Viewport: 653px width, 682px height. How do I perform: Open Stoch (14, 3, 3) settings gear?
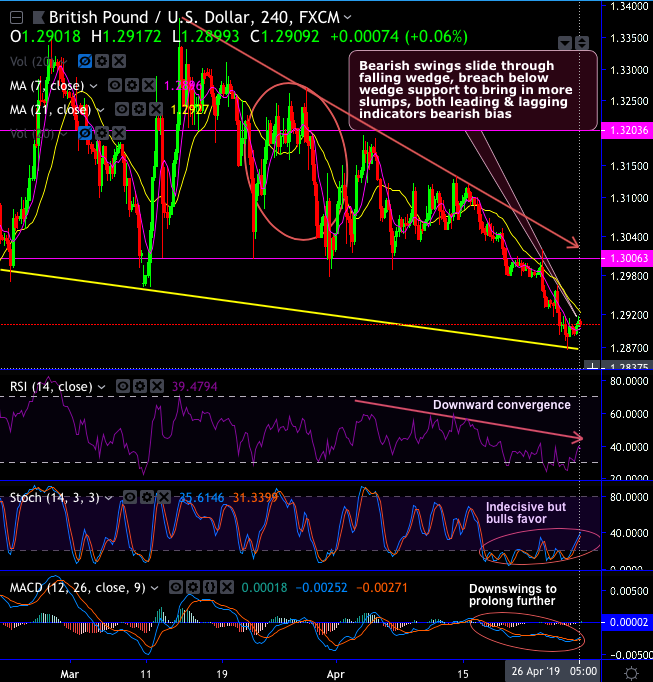(147, 497)
